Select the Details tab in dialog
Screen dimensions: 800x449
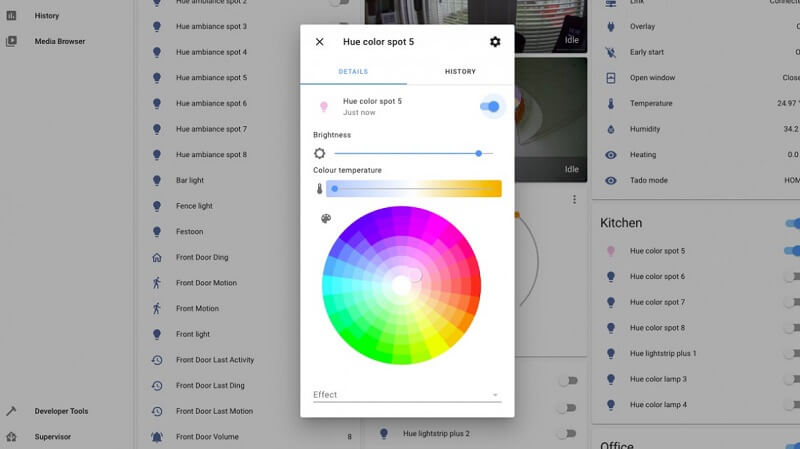tap(353, 71)
